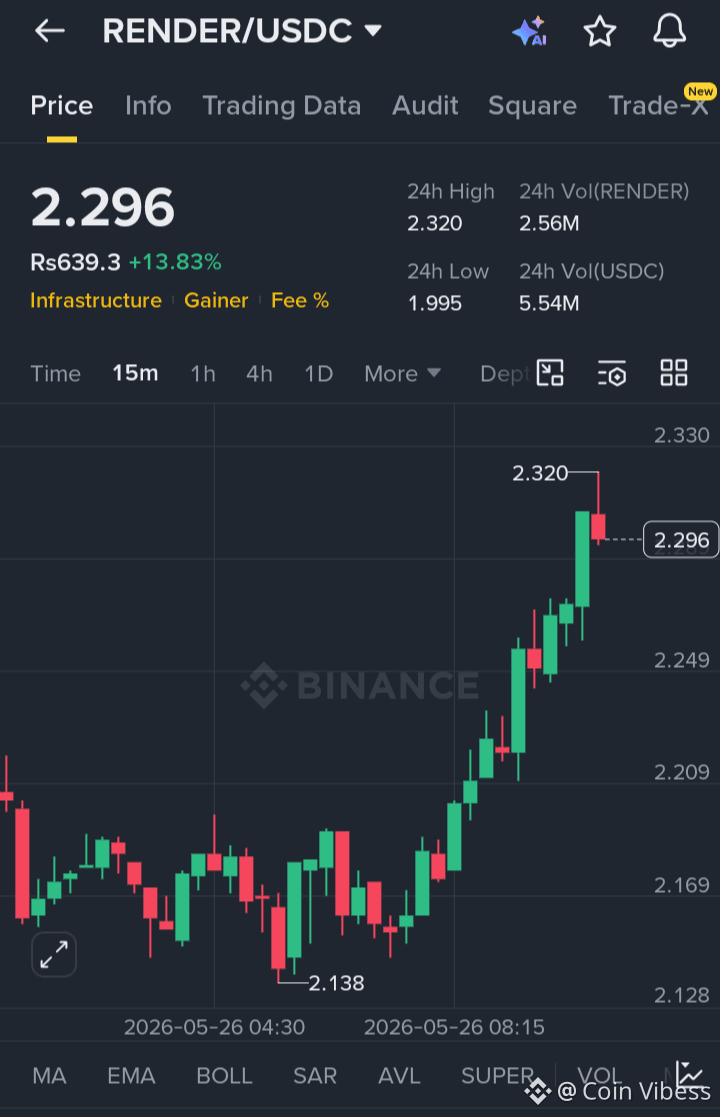
Task: Tap the 2.138 low price marker
Action: click(x=336, y=983)
